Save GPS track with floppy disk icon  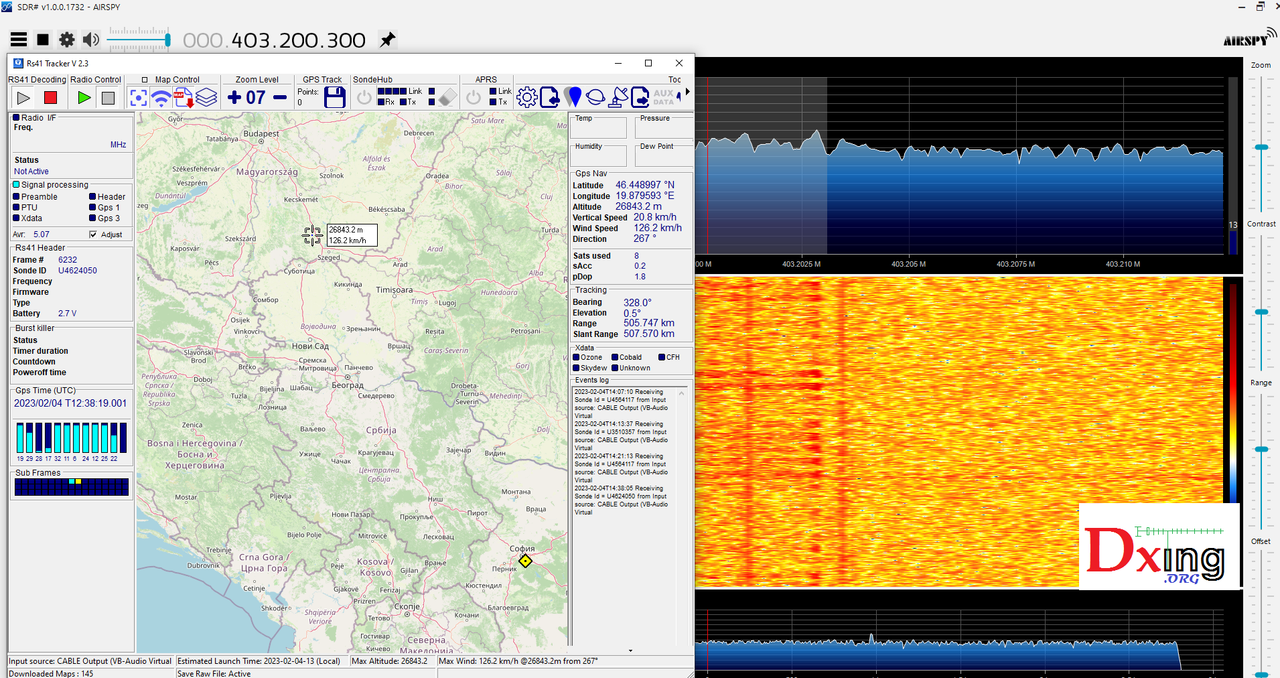click(x=335, y=97)
